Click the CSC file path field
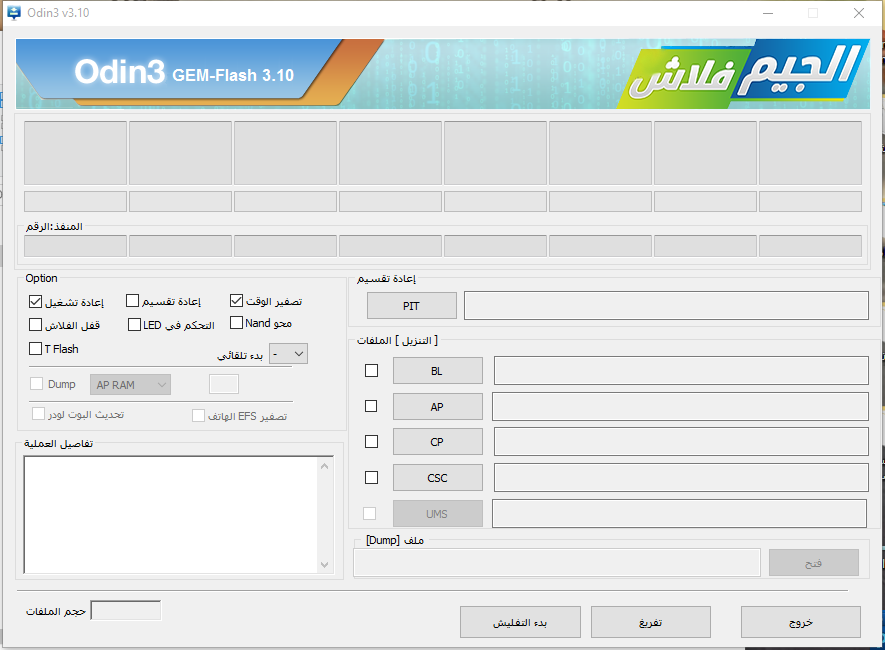885x650 pixels. (681, 478)
